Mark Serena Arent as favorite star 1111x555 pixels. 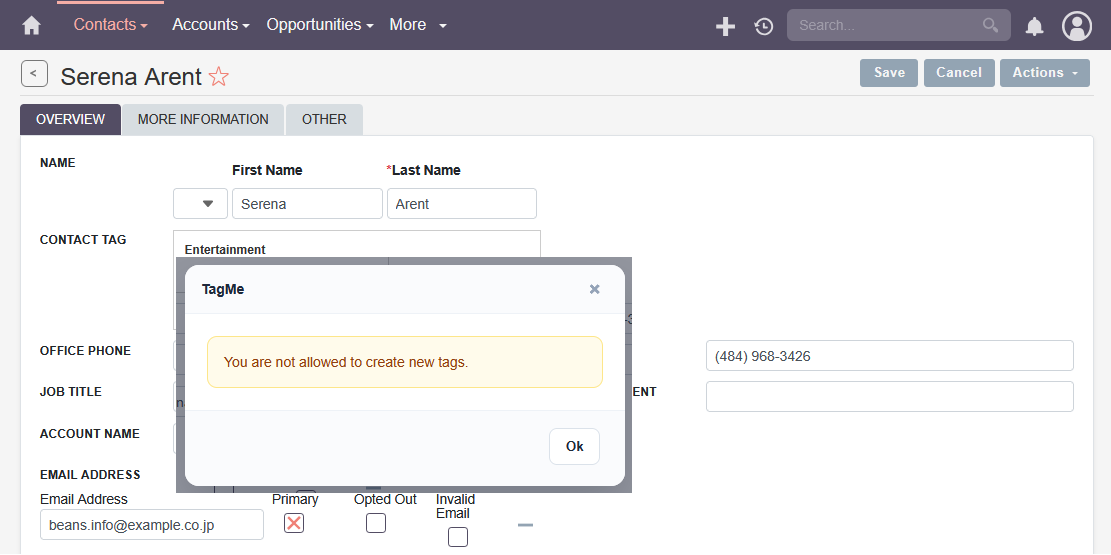[x=219, y=76]
